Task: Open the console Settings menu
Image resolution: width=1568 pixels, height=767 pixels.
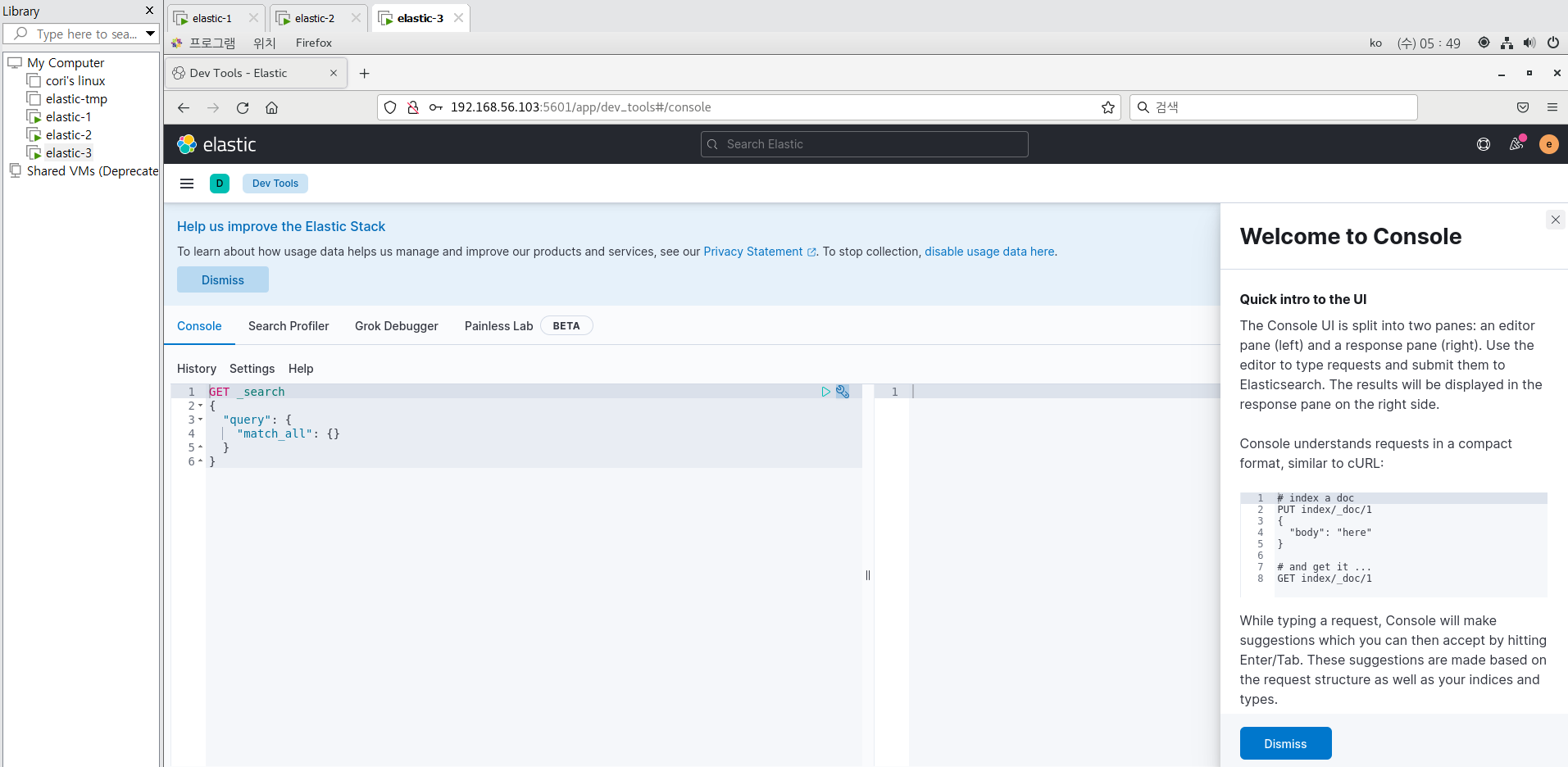Action: point(252,369)
